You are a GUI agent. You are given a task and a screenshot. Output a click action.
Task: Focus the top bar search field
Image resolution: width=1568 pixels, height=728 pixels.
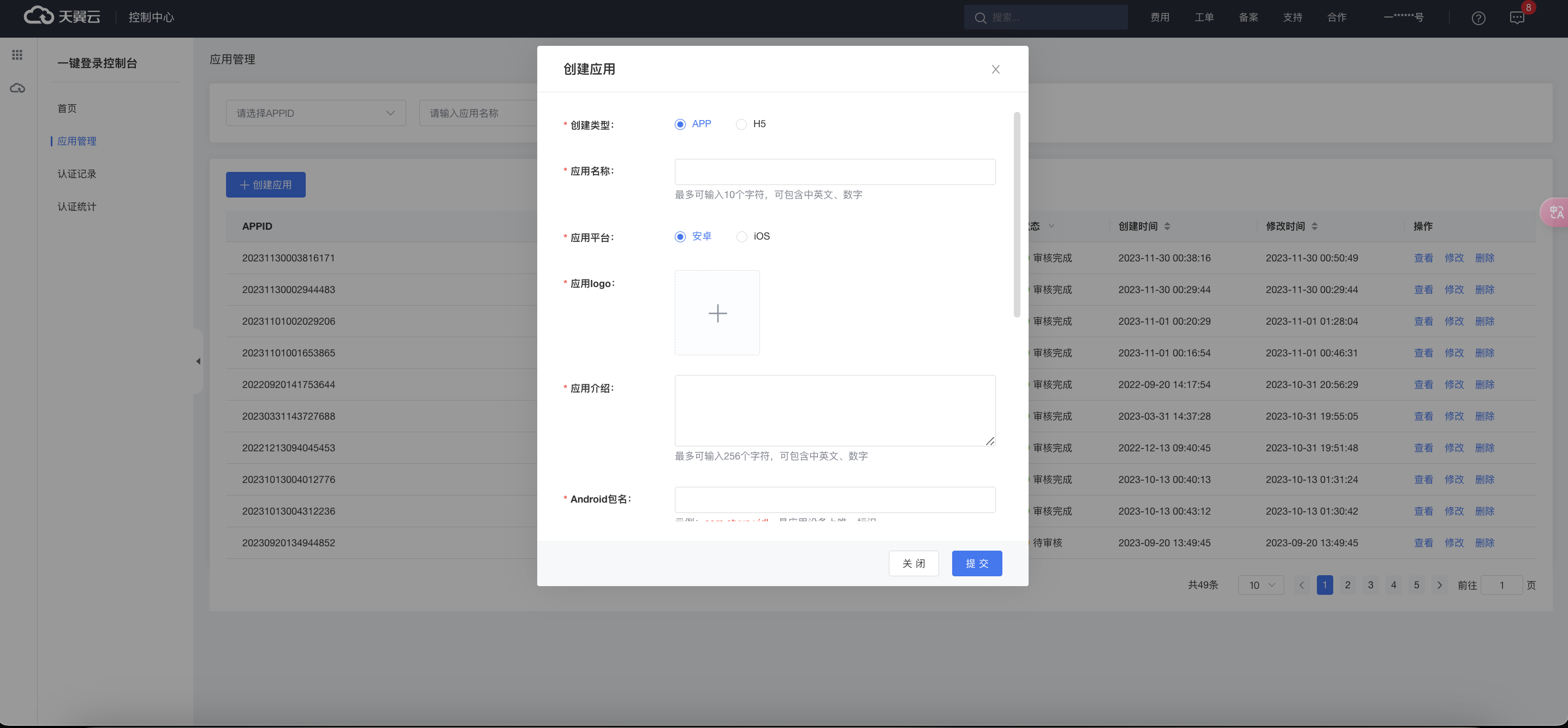coord(1046,17)
